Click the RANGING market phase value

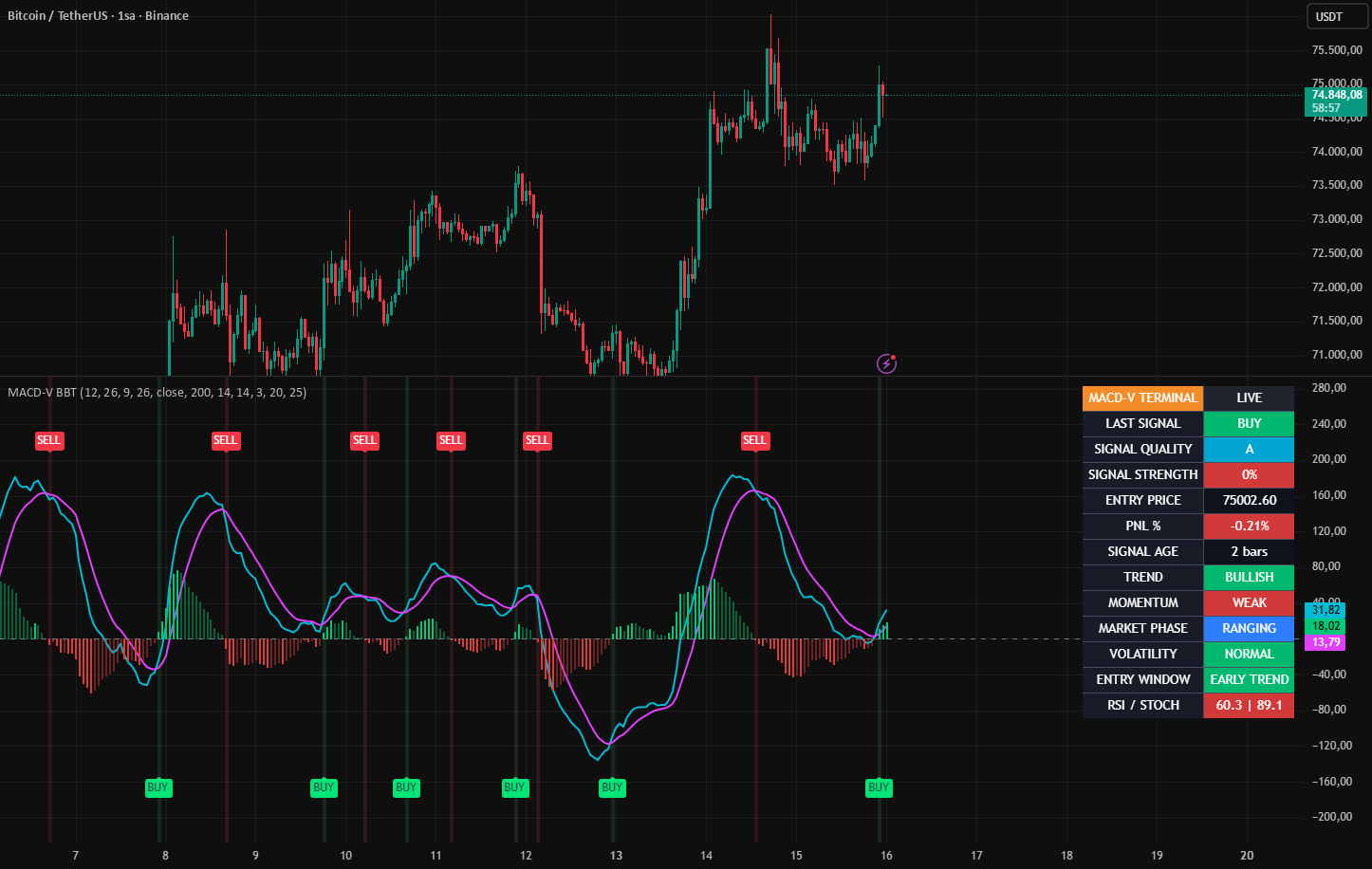[x=1249, y=629]
